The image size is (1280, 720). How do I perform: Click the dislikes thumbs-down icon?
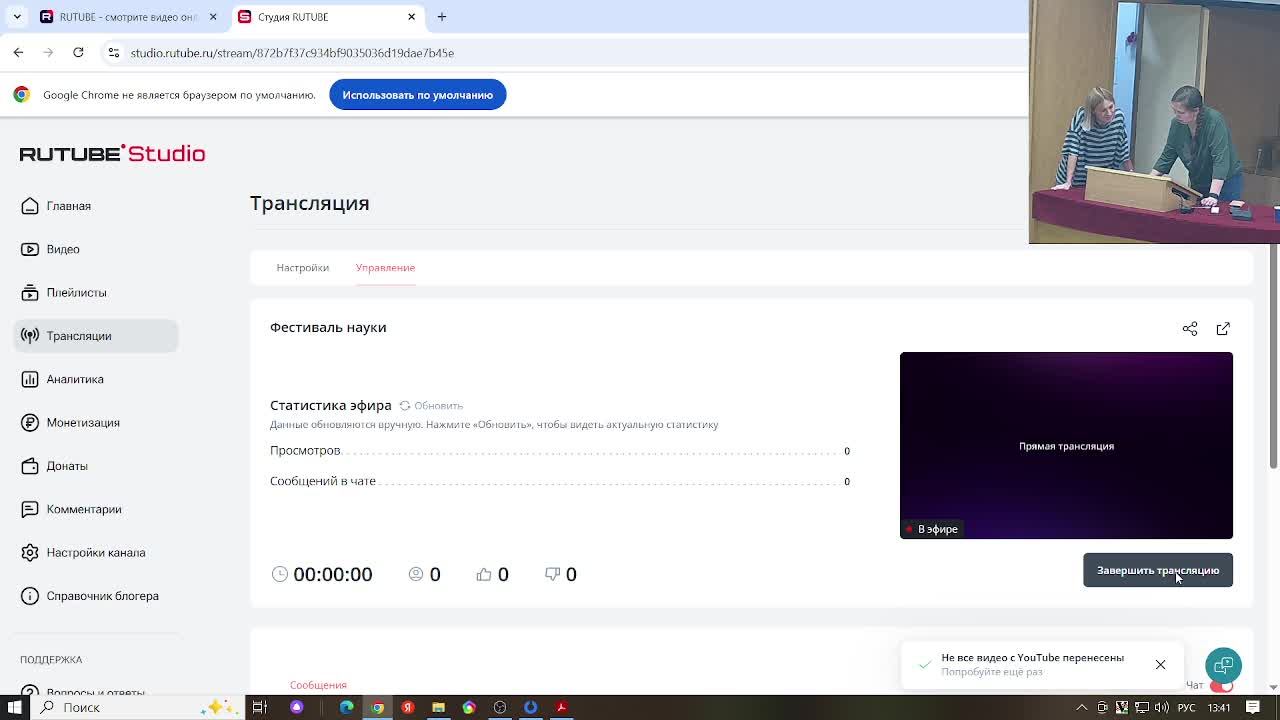pyautogui.click(x=552, y=574)
